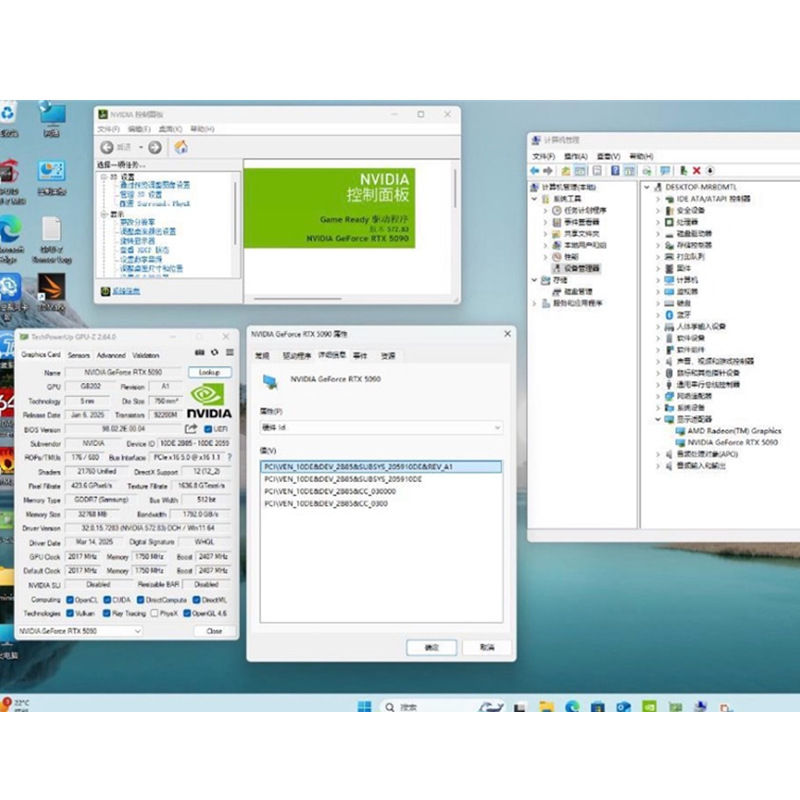Click back arrow in NVIDIA Control Panel
Viewport: 800px width, 800px height.
(107, 147)
